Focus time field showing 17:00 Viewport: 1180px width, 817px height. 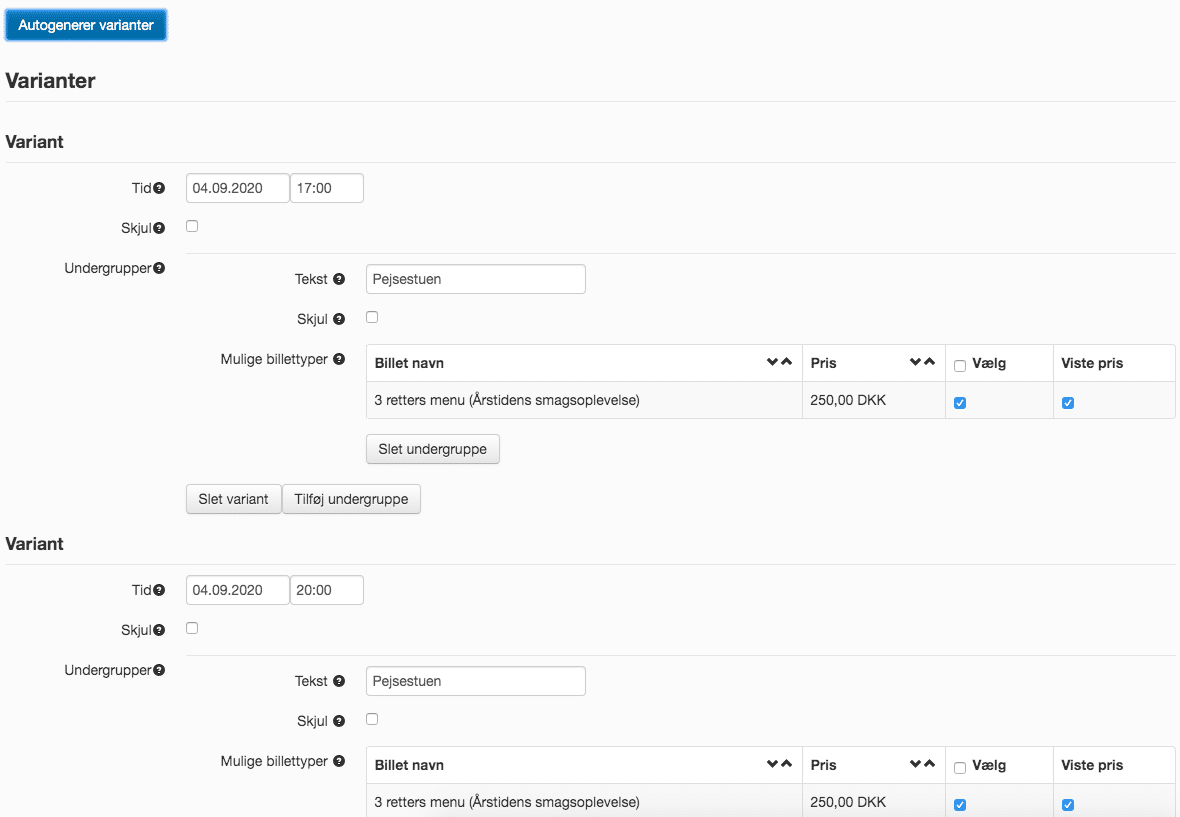[x=327, y=188]
